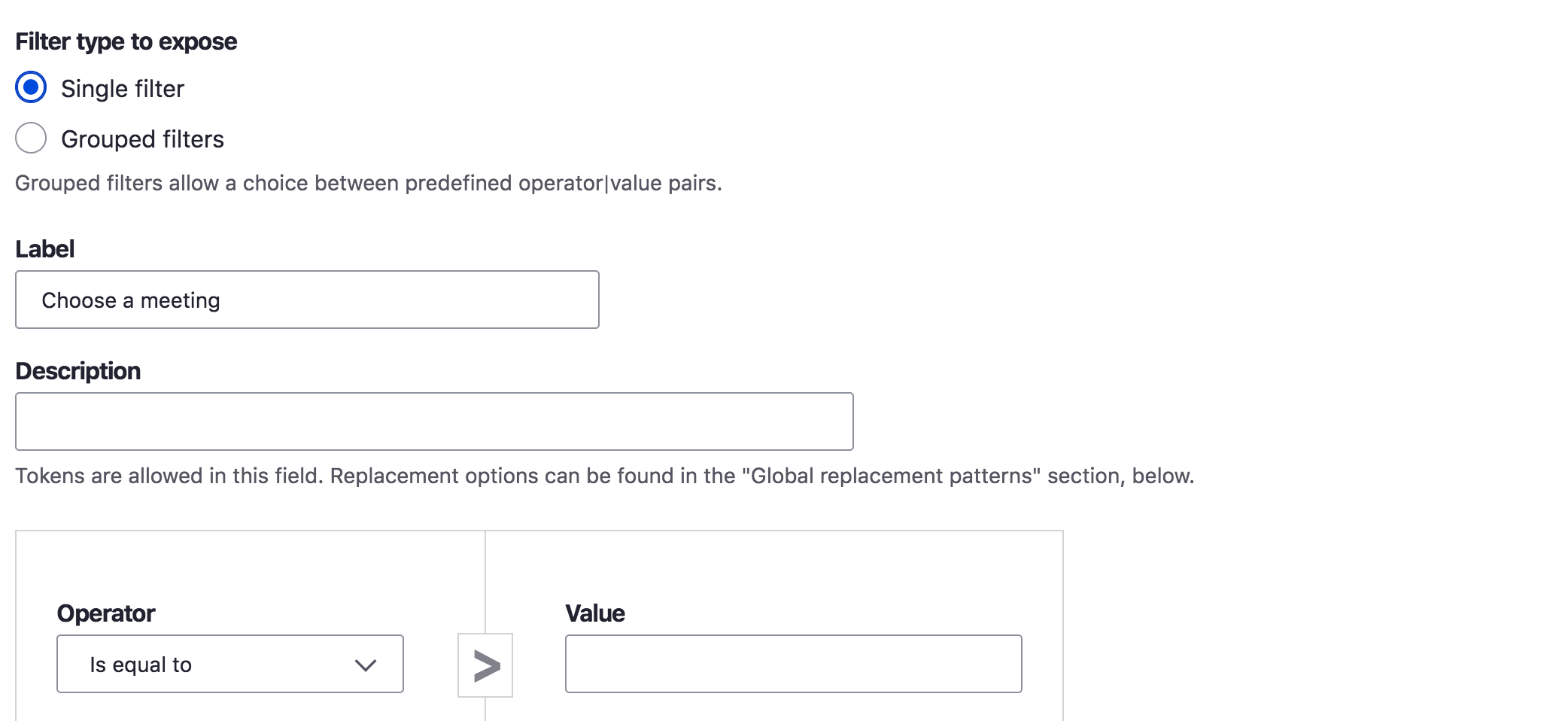
Task: Click the Label heading above the text field
Action: click(x=44, y=248)
